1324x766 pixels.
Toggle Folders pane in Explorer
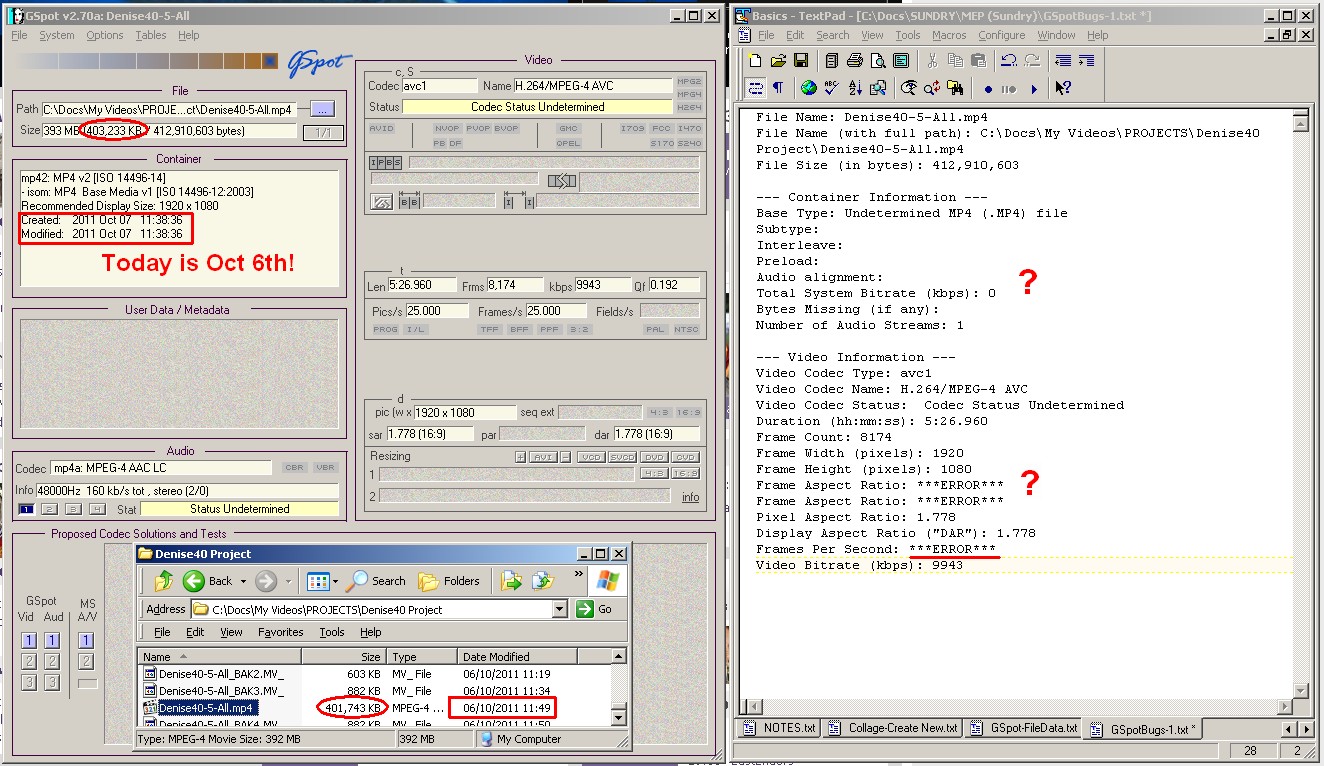(x=450, y=581)
